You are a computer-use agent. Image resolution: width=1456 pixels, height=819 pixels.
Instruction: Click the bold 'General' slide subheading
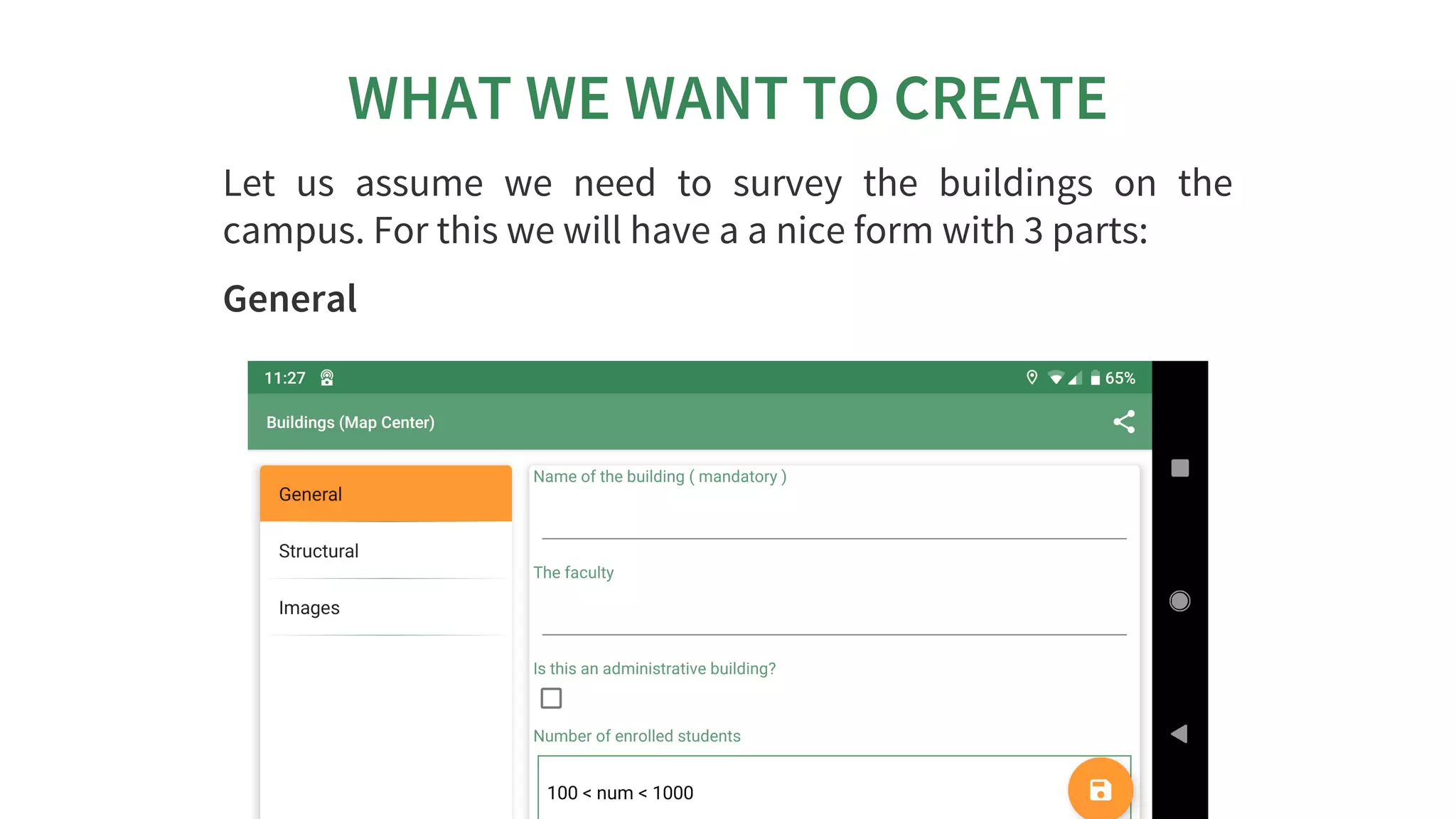290,298
